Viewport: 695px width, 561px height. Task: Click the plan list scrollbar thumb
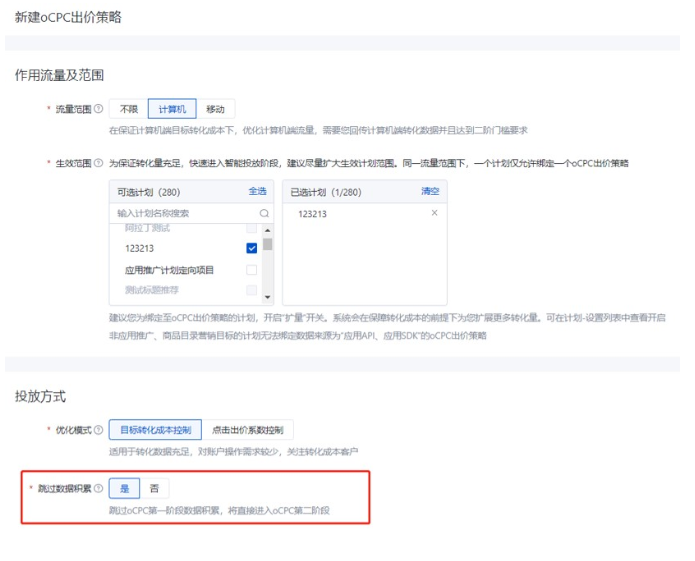pos(267,244)
